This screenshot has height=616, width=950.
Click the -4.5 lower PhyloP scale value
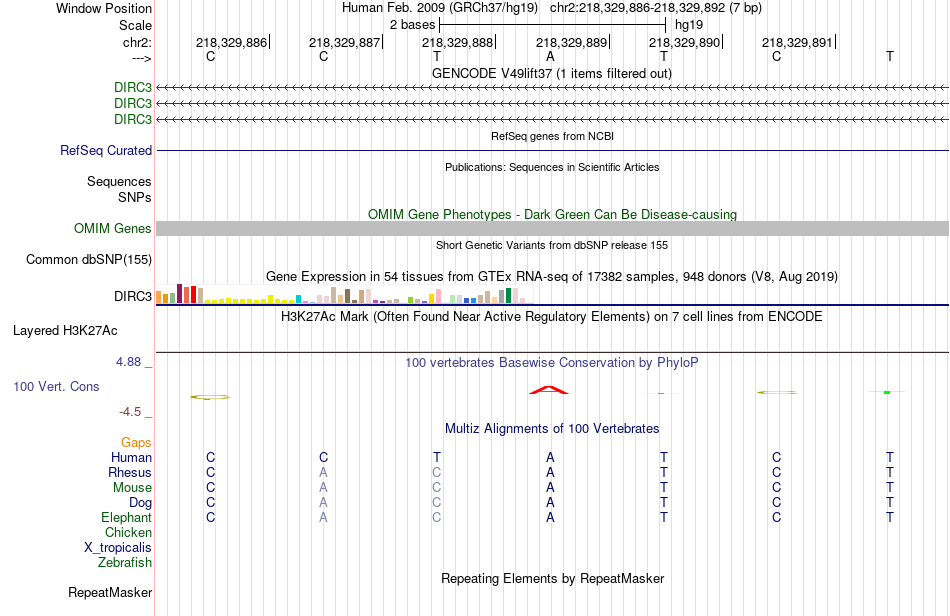click(x=130, y=412)
